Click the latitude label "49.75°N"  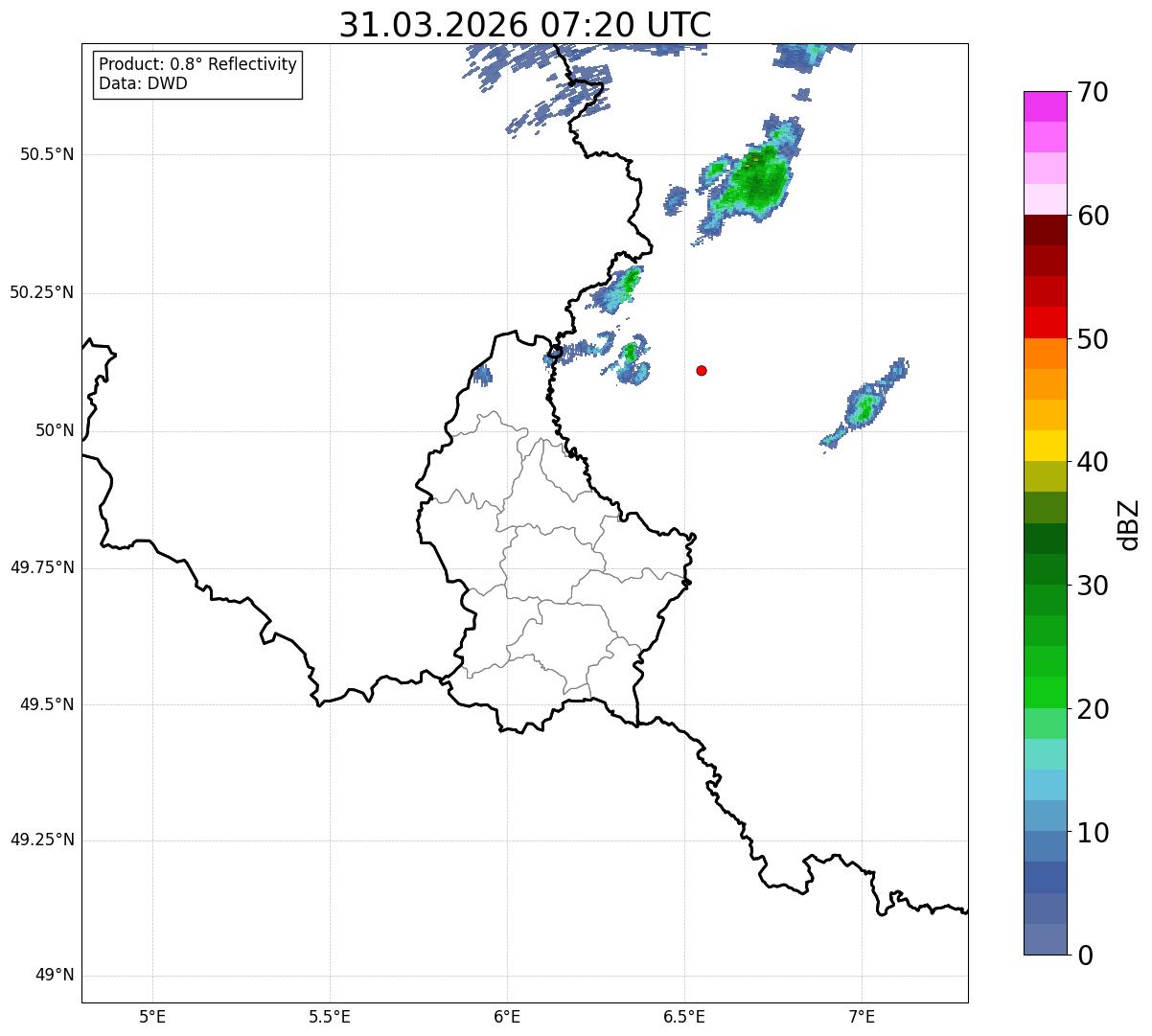coord(41,567)
